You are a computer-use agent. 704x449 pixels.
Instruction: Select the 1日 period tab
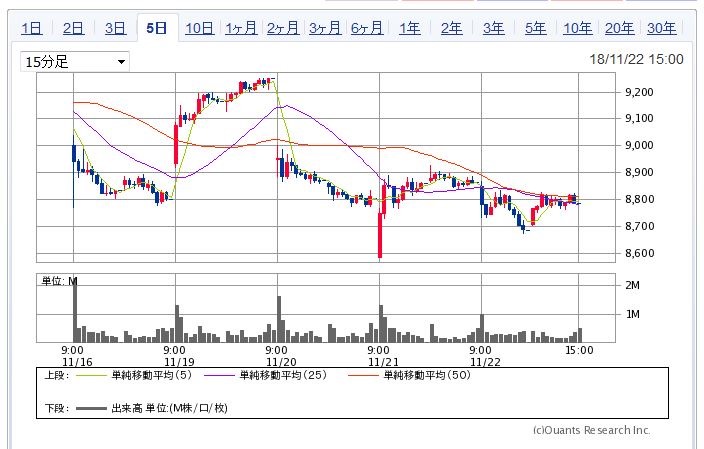pyautogui.click(x=32, y=28)
